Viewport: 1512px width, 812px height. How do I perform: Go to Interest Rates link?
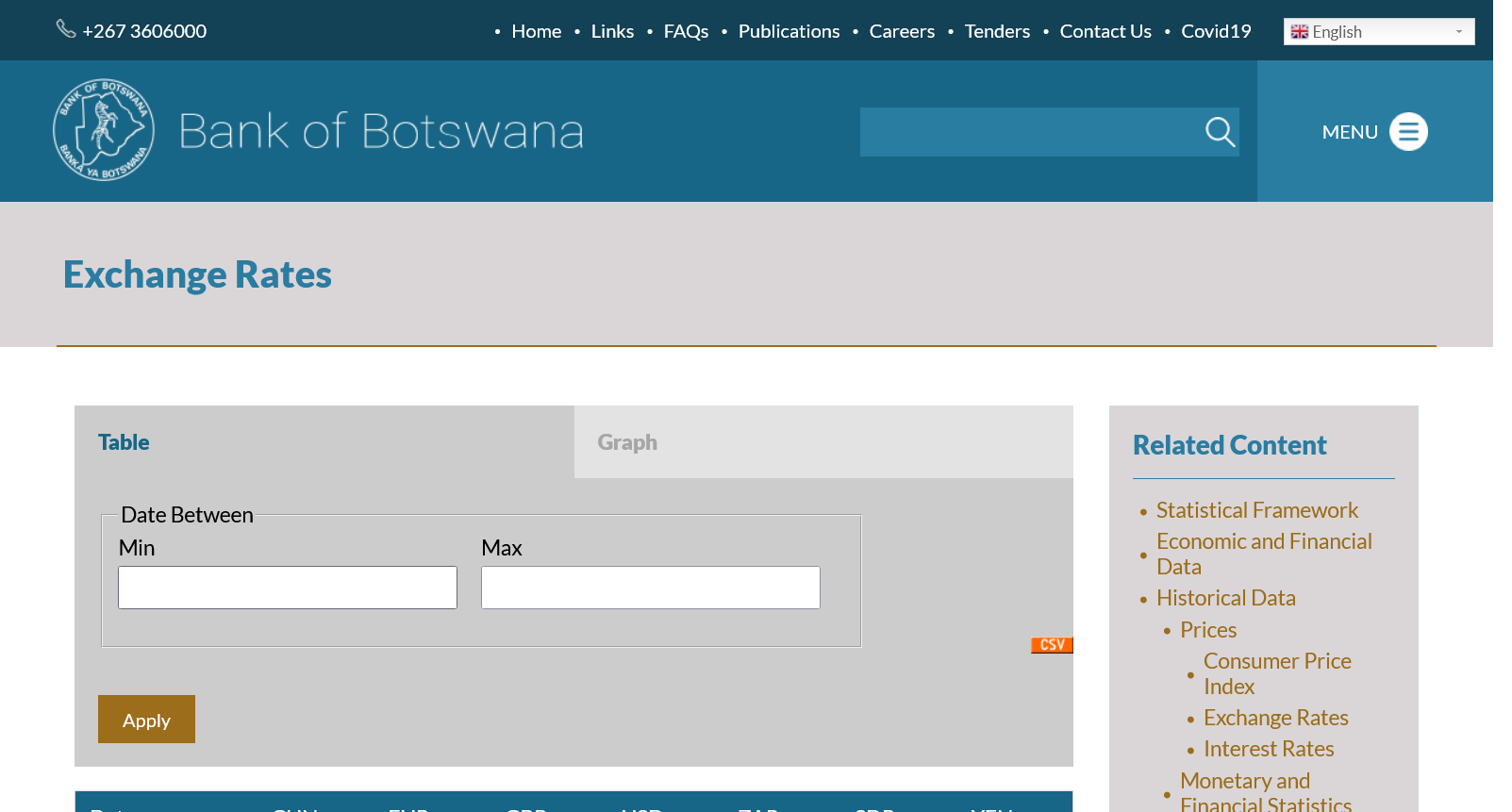[1269, 749]
